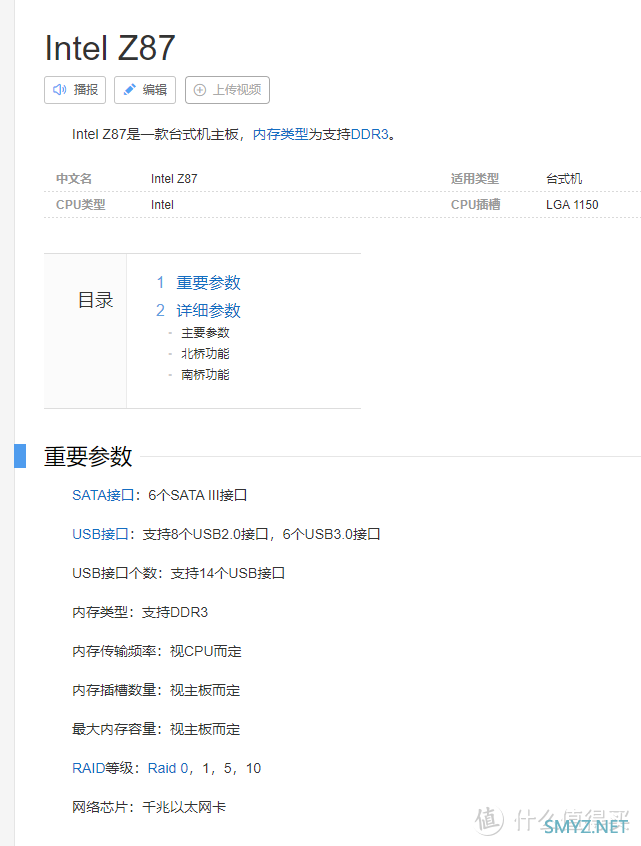The image size is (641, 846).
Task: Click text 内存传输频率：视CPU而定
Action: 156,651
